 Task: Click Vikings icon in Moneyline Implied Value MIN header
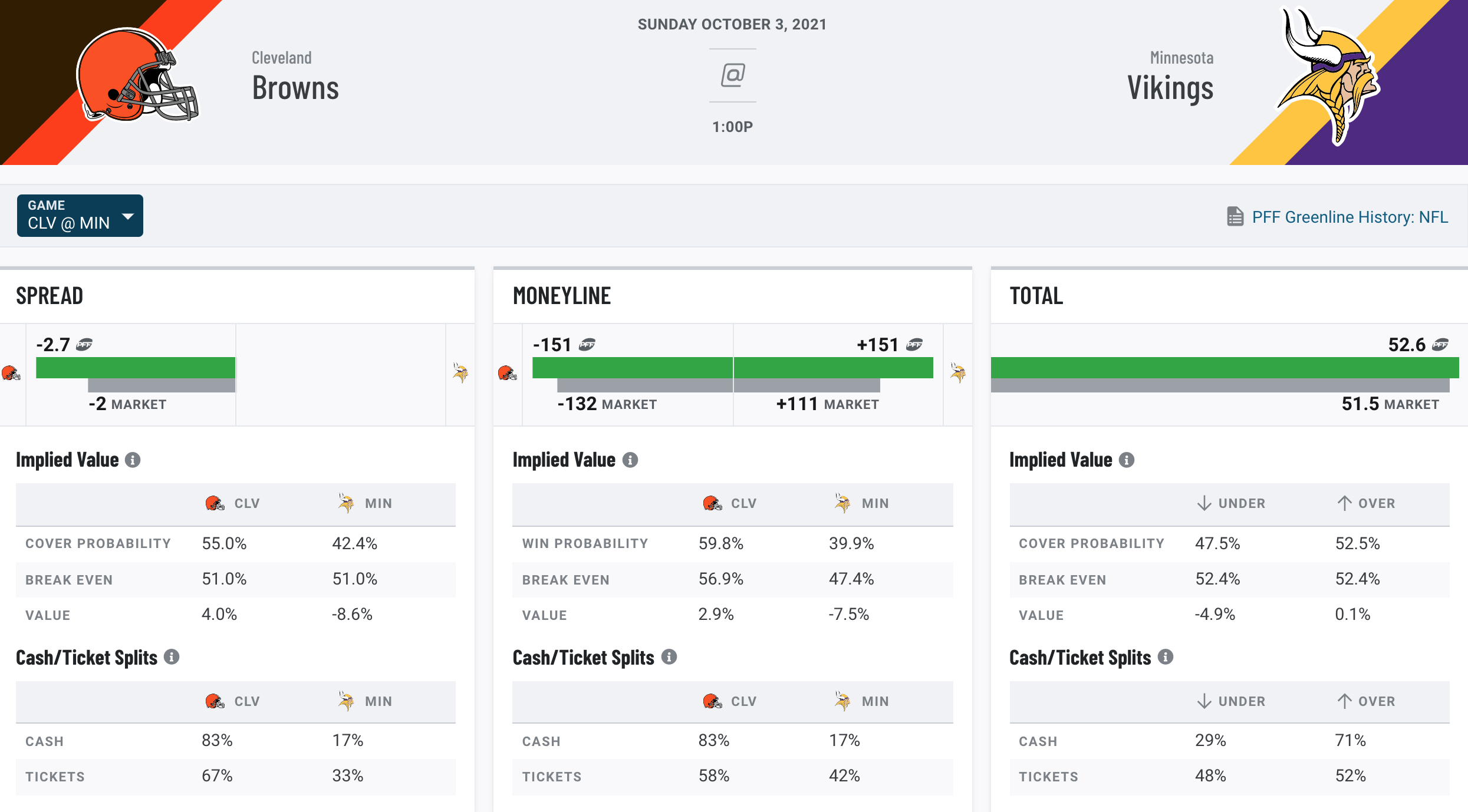tap(842, 503)
